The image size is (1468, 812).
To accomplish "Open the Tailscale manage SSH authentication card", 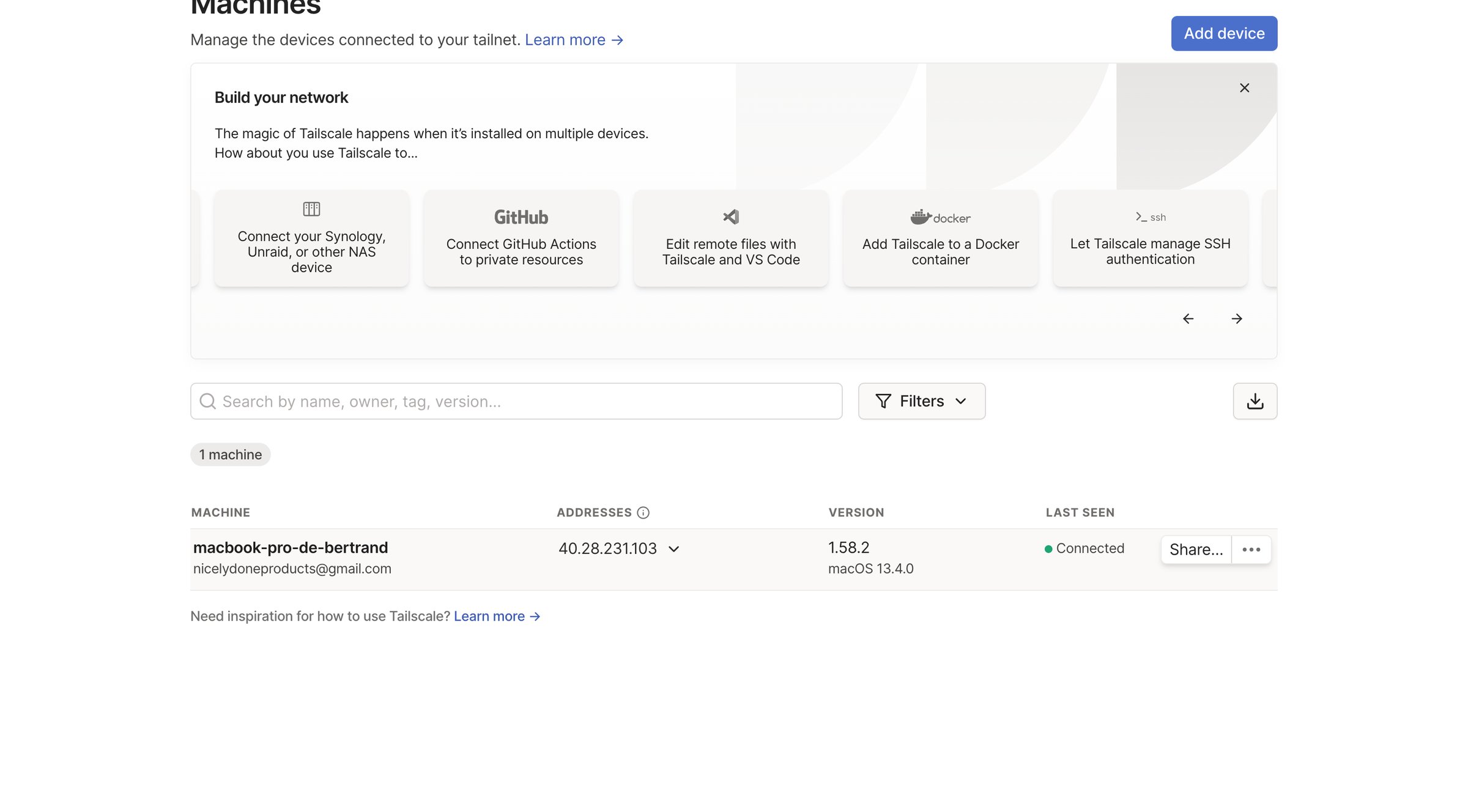I will tap(1151, 238).
